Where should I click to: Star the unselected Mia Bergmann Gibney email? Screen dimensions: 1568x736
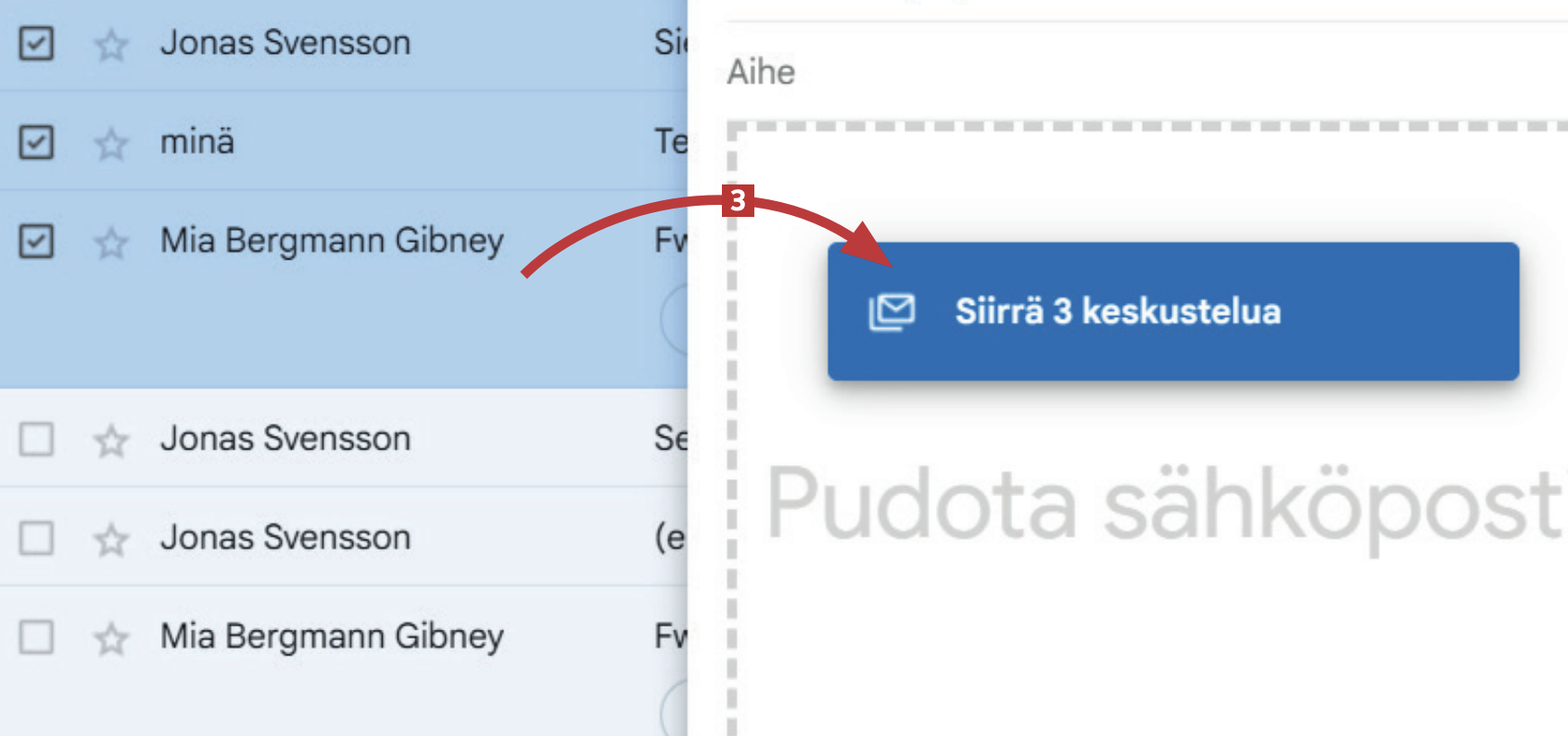click(x=111, y=639)
